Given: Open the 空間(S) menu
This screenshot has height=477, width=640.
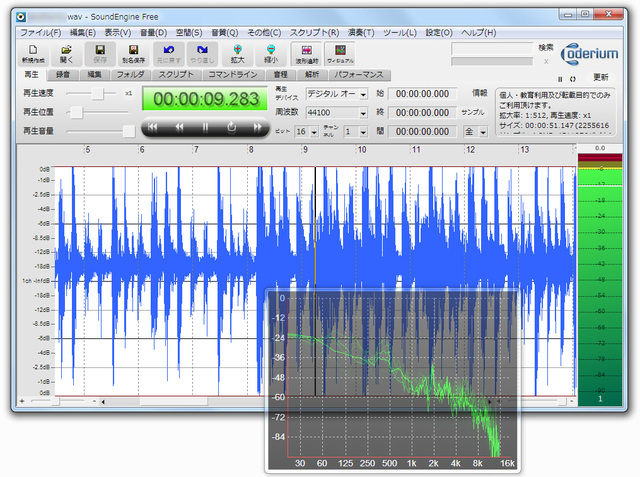Looking at the screenshot, I should click(189, 33).
